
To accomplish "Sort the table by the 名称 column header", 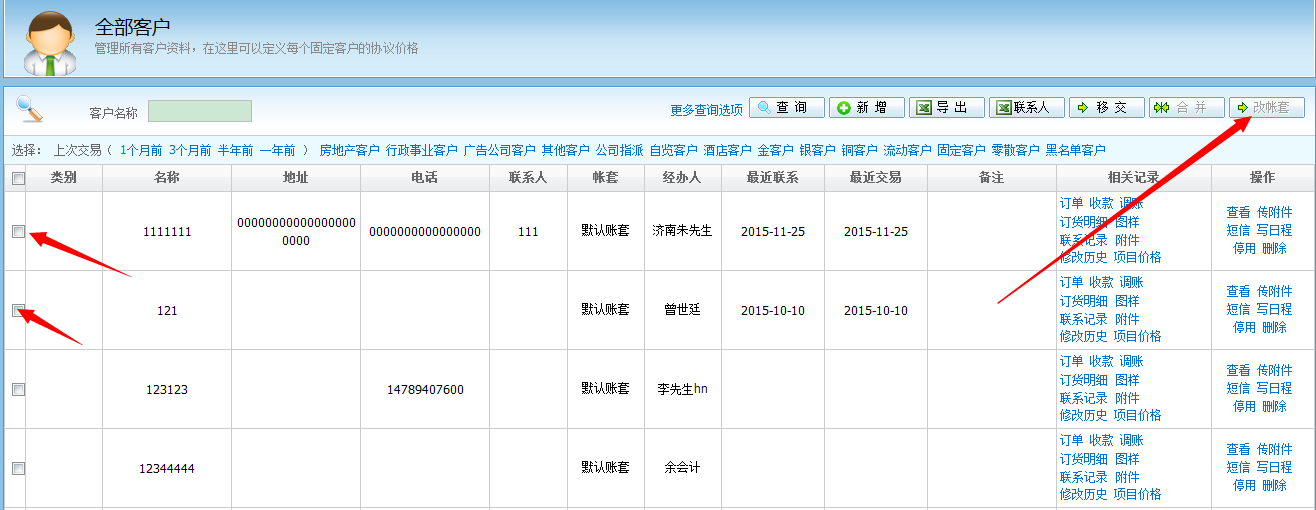I will (x=167, y=178).
